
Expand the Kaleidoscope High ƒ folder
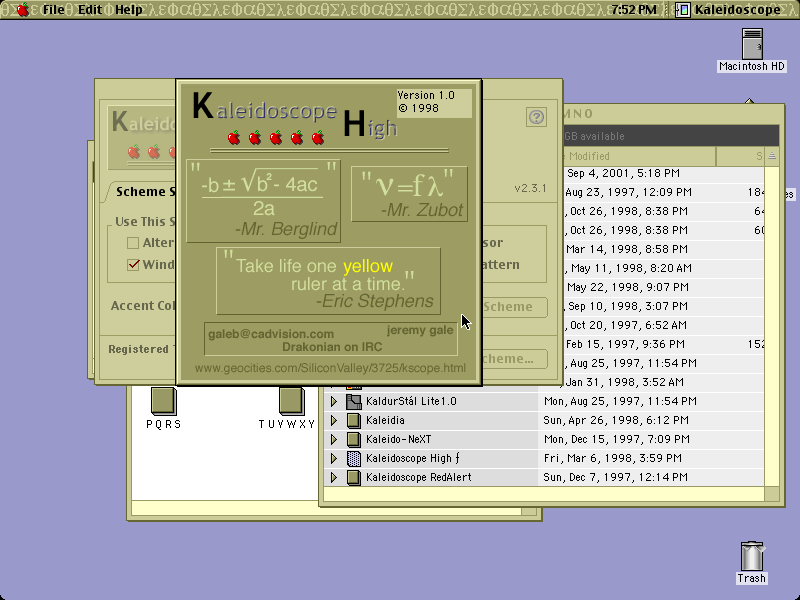pos(334,458)
